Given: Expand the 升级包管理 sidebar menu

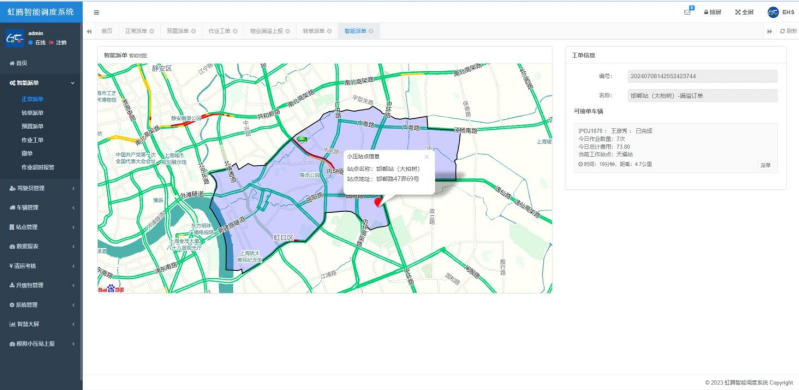Looking at the screenshot, I should tap(41, 285).
